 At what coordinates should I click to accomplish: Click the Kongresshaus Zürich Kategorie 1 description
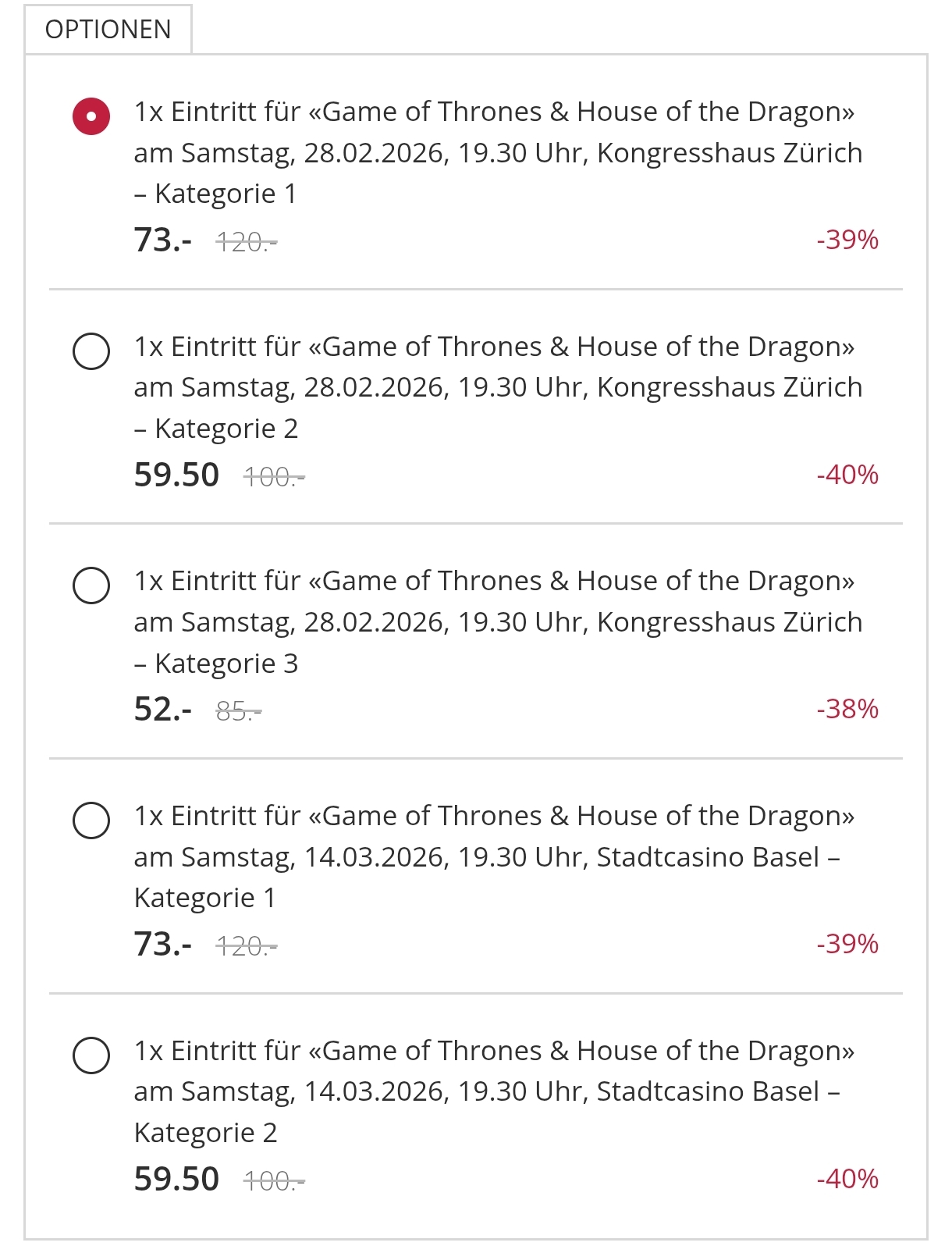(x=497, y=152)
